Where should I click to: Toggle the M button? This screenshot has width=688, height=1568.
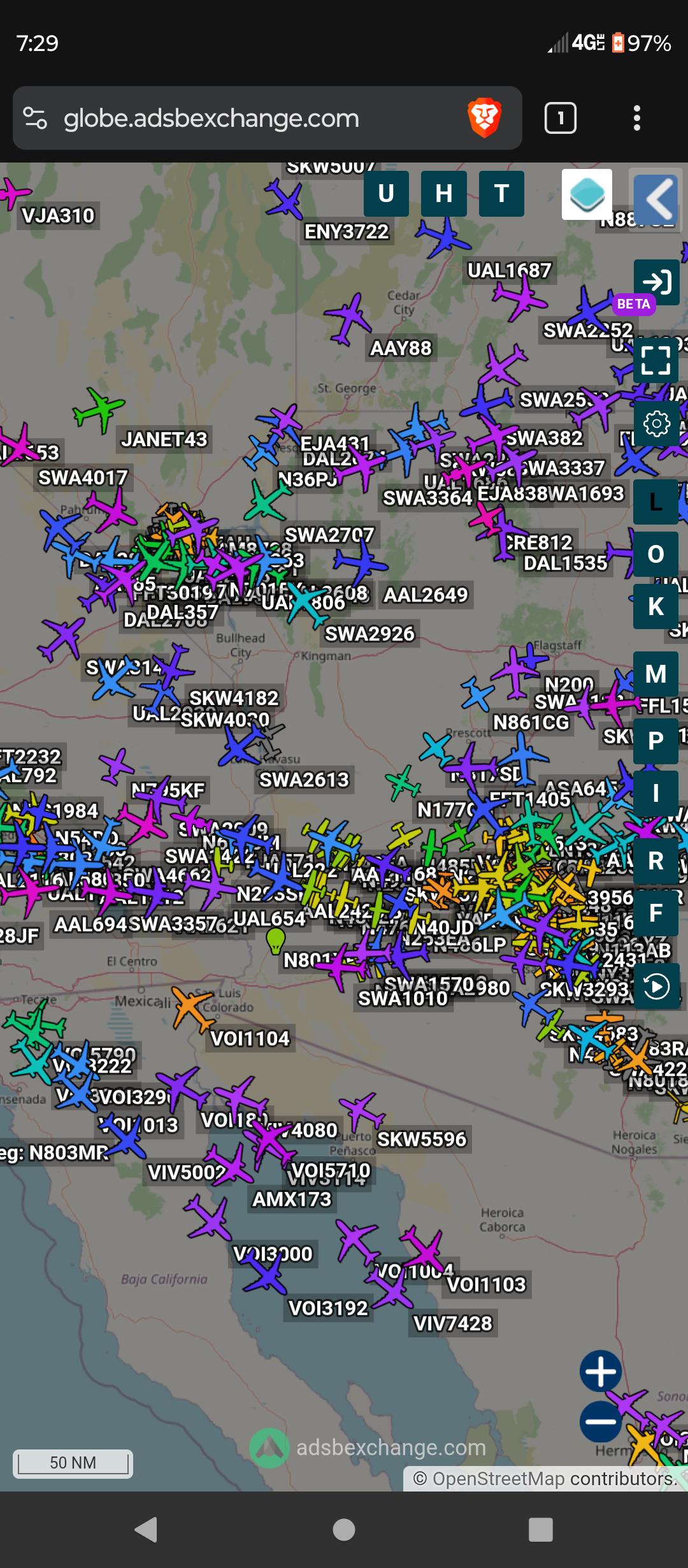[x=656, y=674]
